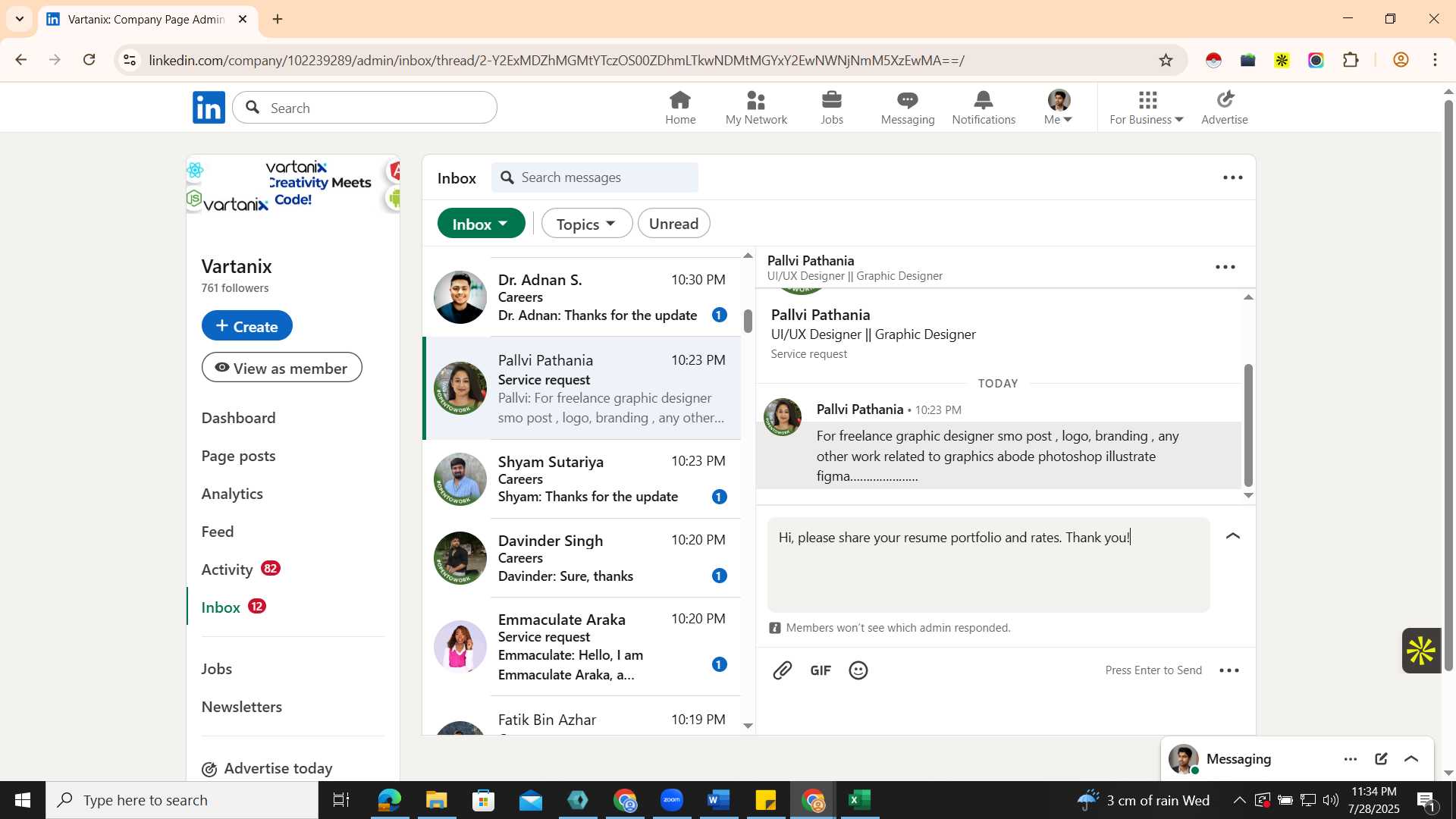The height and width of the screenshot is (819, 1456).
Task: Compose new message in Messaging overlay
Action: [1381, 759]
